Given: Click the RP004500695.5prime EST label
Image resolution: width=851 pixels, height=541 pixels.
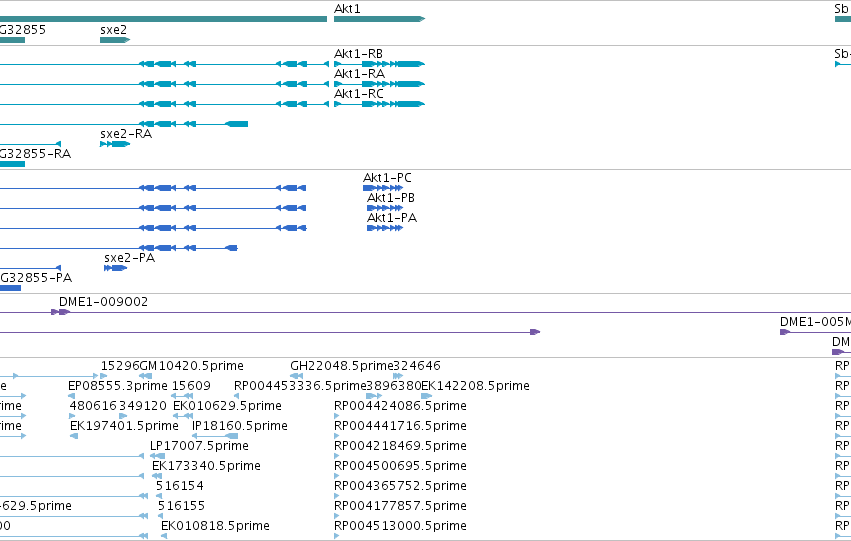Looking at the screenshot, I should 401,466.
